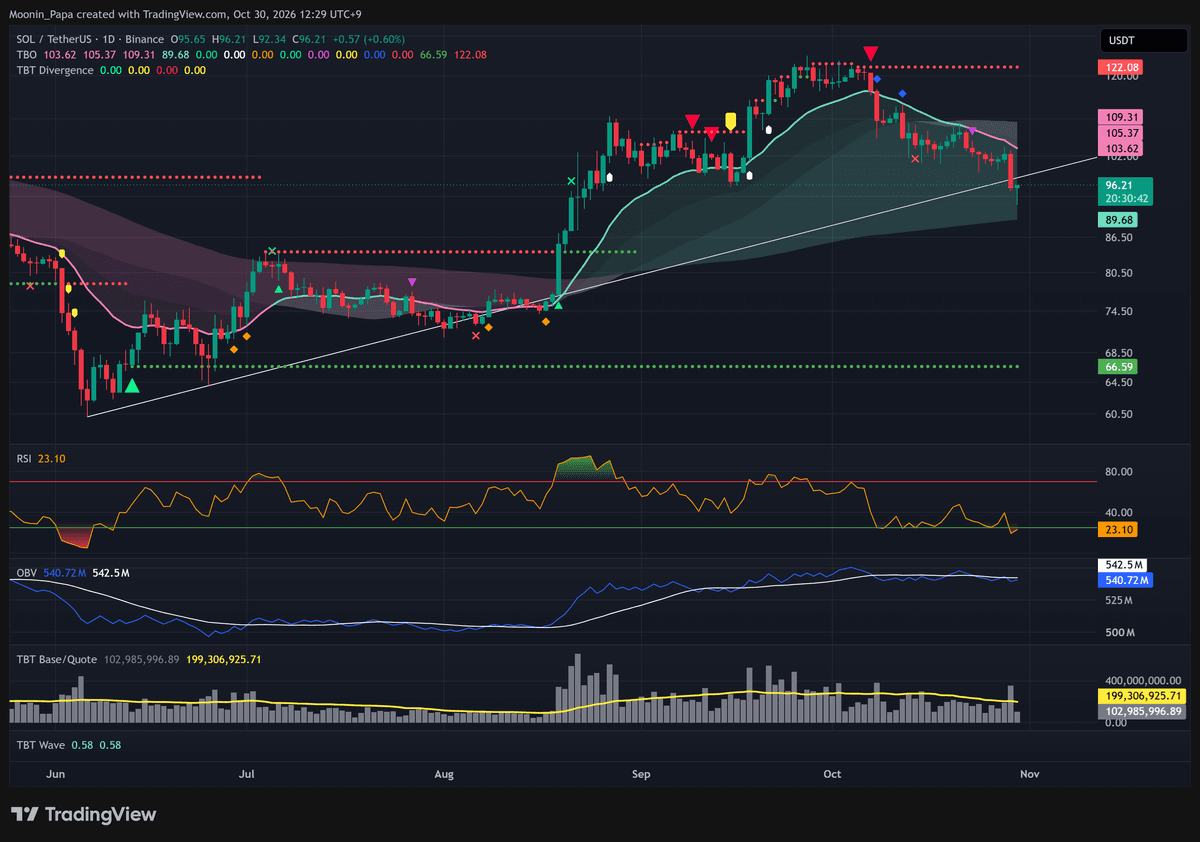Click the large green up-triangle signal in June
The image size is (1200, 842).
point(132,385)
